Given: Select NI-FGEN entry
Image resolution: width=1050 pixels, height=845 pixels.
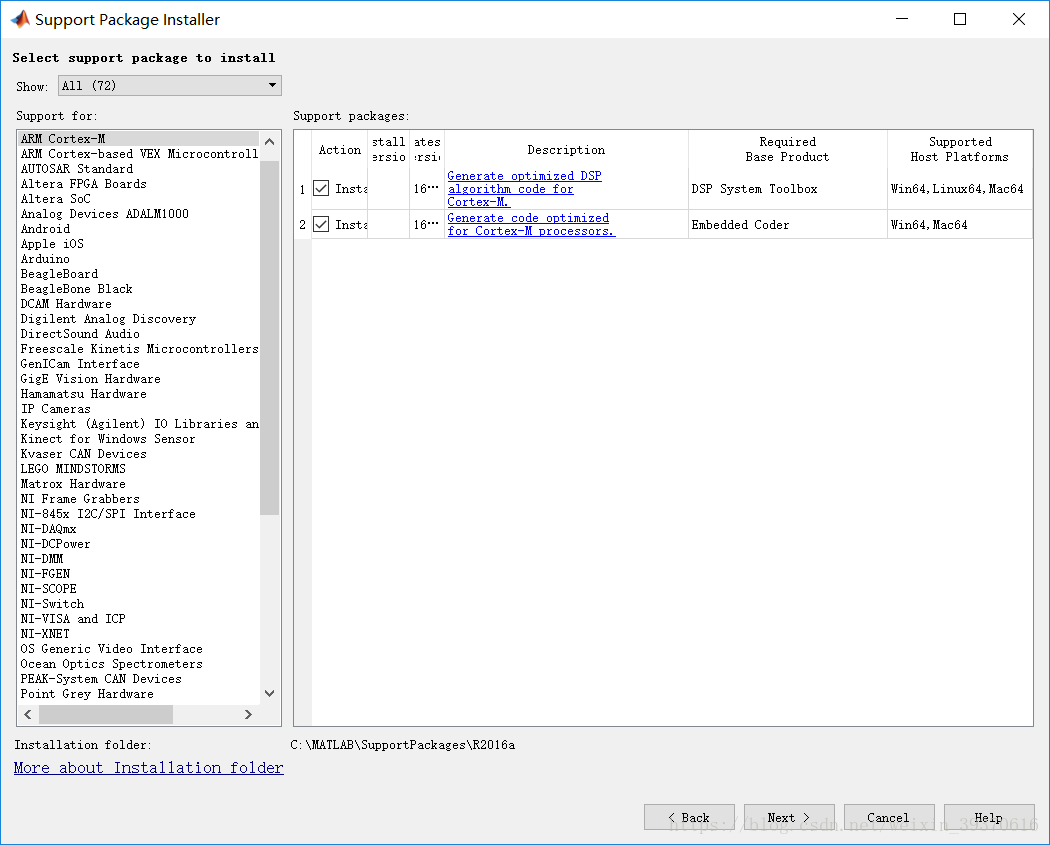Looking at the screenshot, I should [139, 574].
